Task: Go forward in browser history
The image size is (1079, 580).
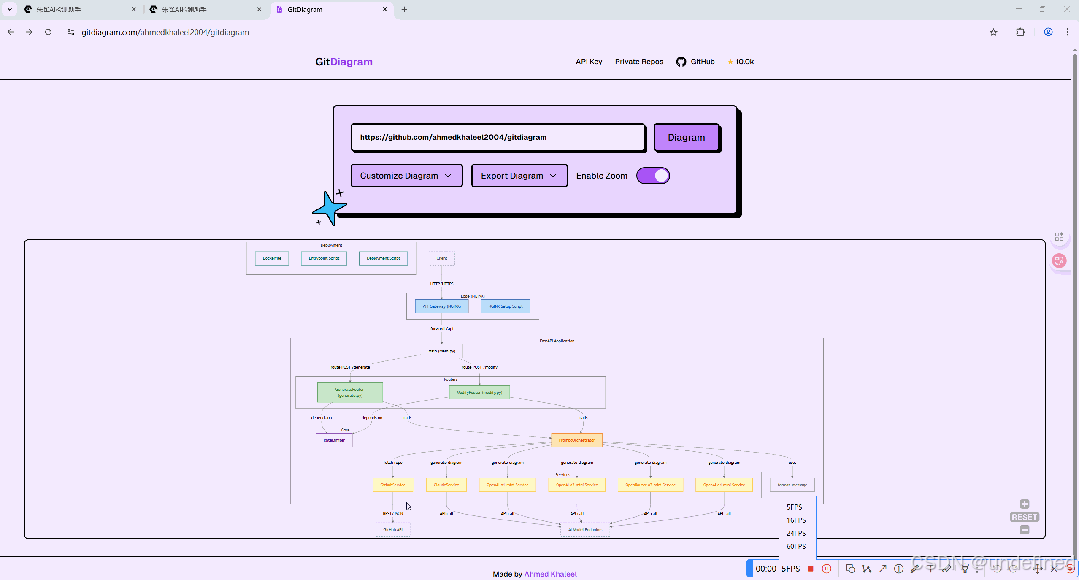Action: tap(29, 32)
